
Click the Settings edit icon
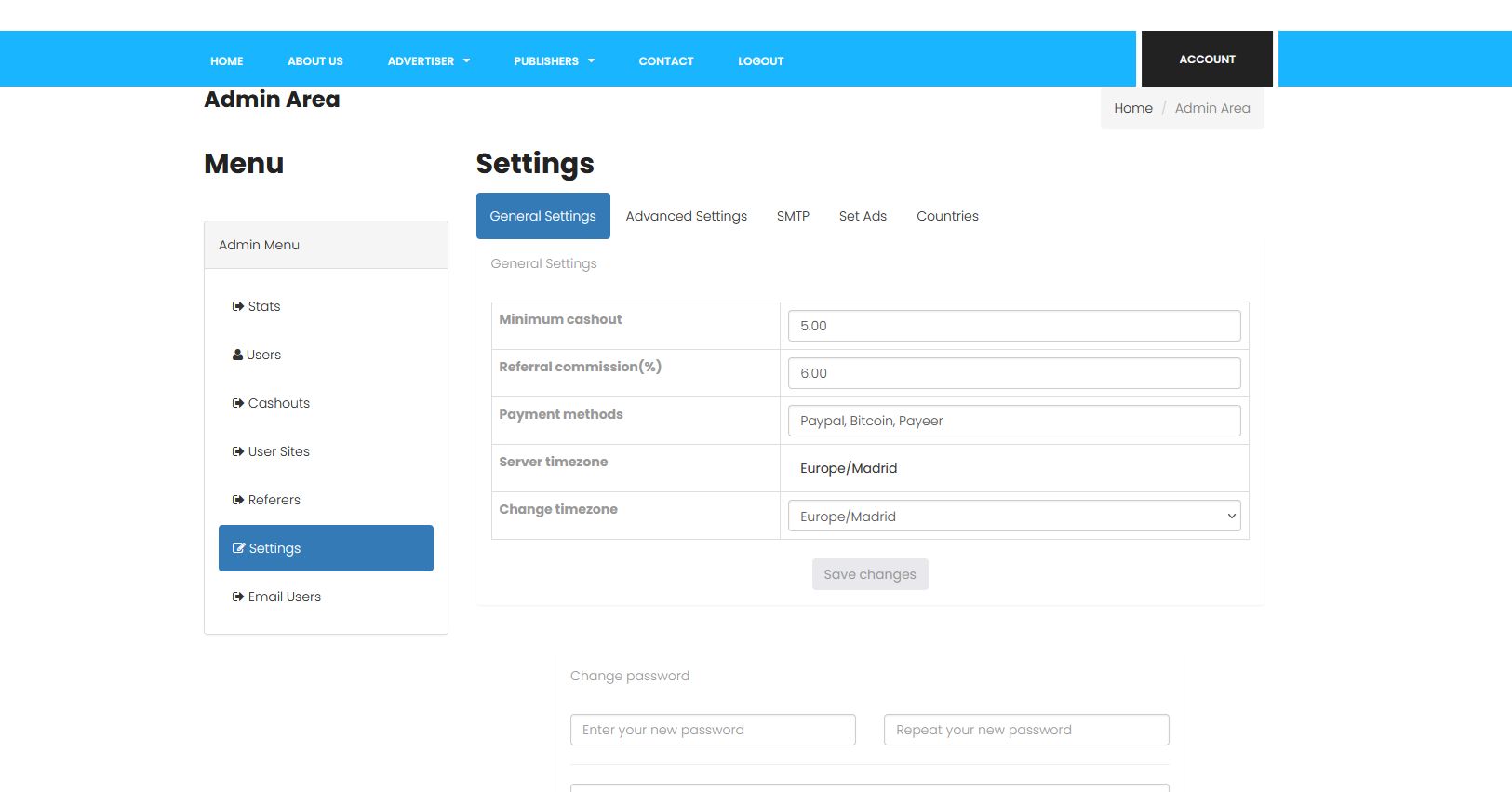(239, 548)
